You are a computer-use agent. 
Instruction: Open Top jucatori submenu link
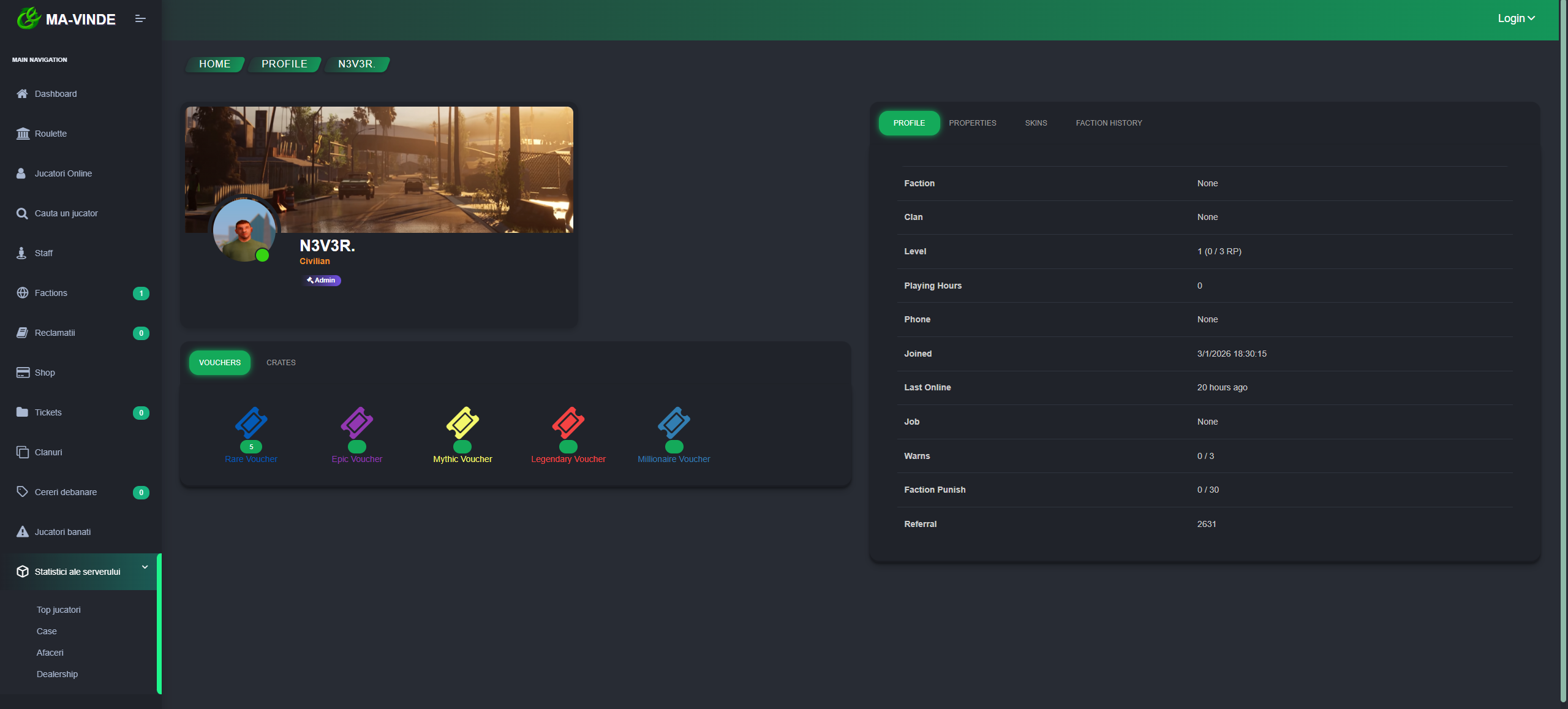coord(58,610)
